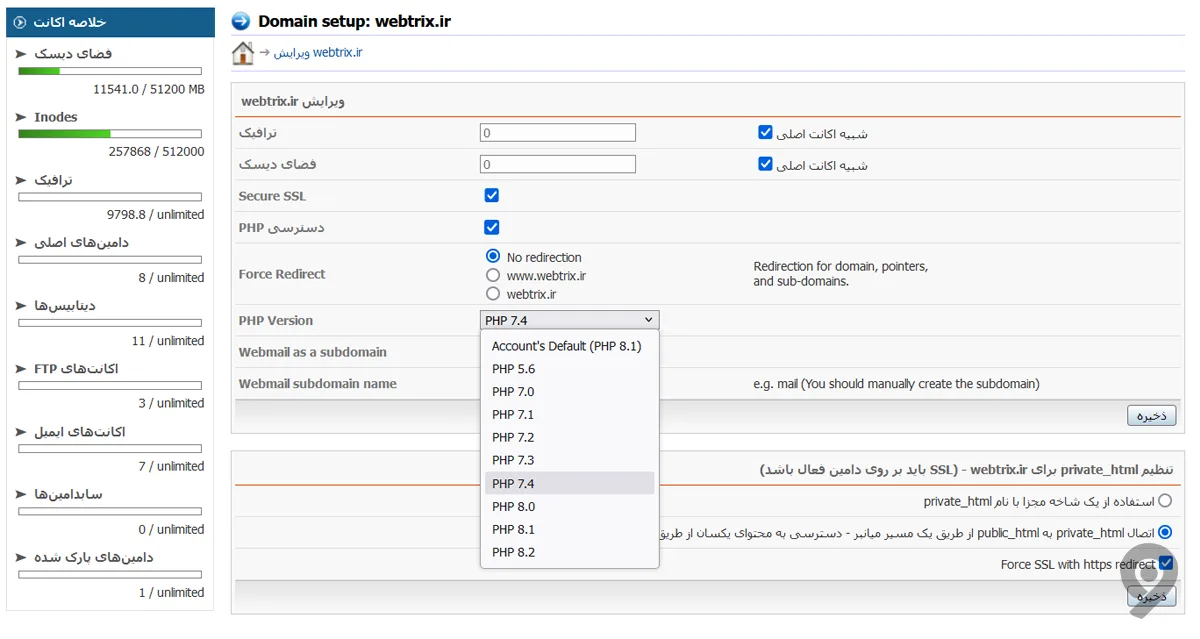1200x639 pixels.
Task: Click the arrow icon next to اکانت‌های ایمیل
Action: (22, 432)
